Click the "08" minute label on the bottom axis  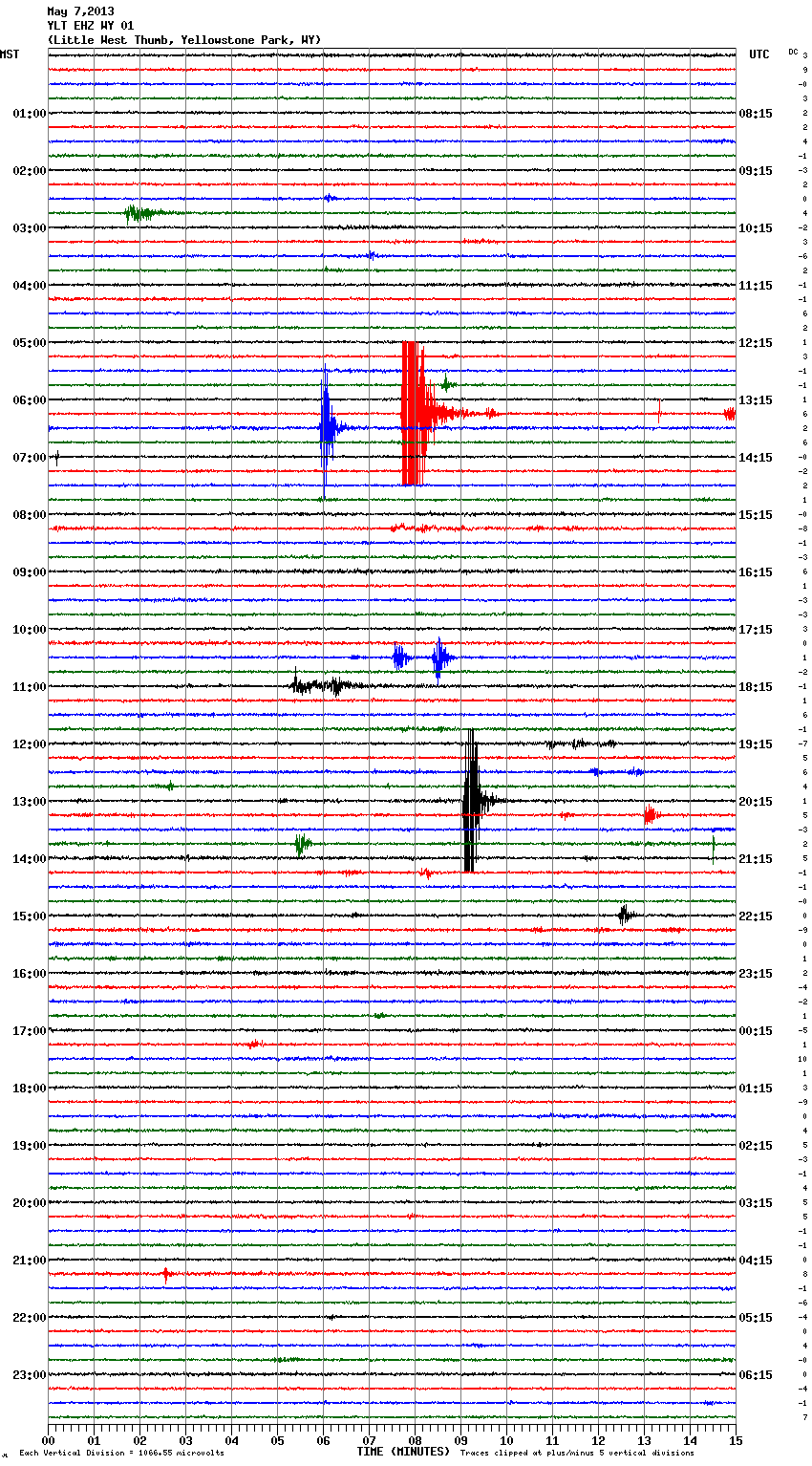(415, 1440)
